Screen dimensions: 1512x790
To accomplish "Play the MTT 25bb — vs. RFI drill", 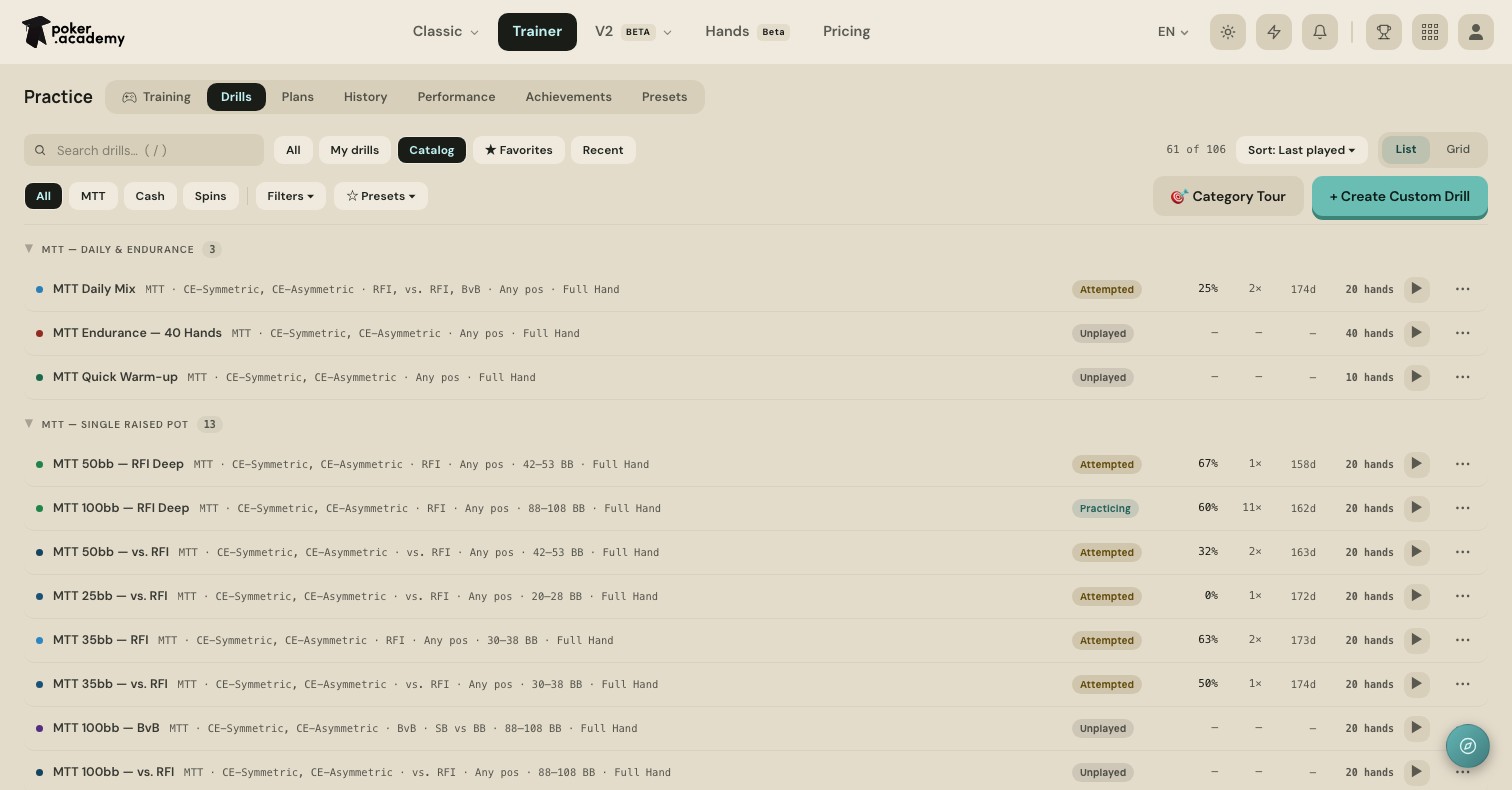I will (x=1416, y=596).
